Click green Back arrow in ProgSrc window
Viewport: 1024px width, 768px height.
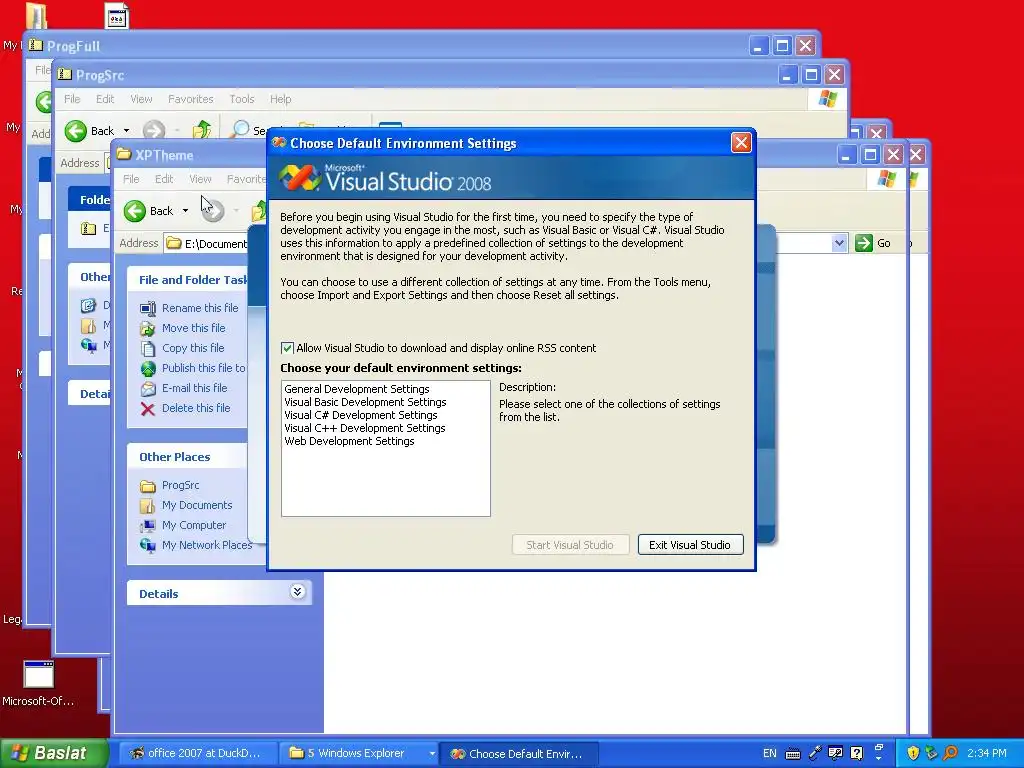pyautogui.click(x=76, y=131)
